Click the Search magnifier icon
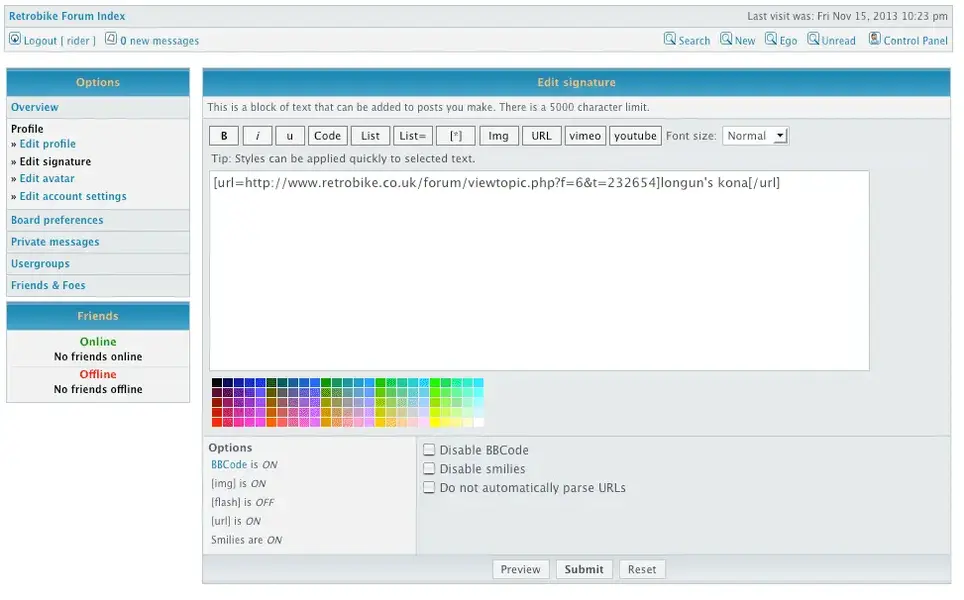 click(670, 40)
